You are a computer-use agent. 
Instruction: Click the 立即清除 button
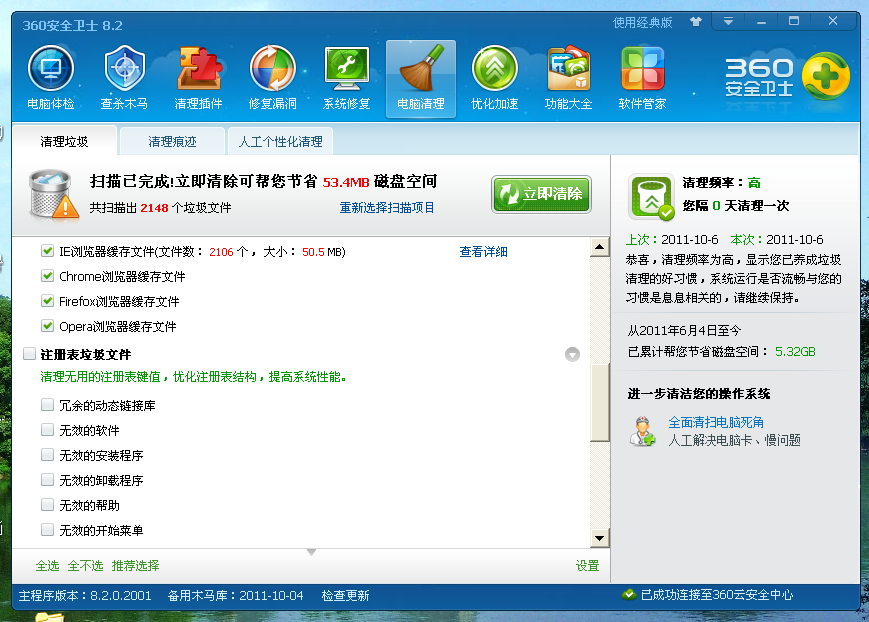(541, 194)
